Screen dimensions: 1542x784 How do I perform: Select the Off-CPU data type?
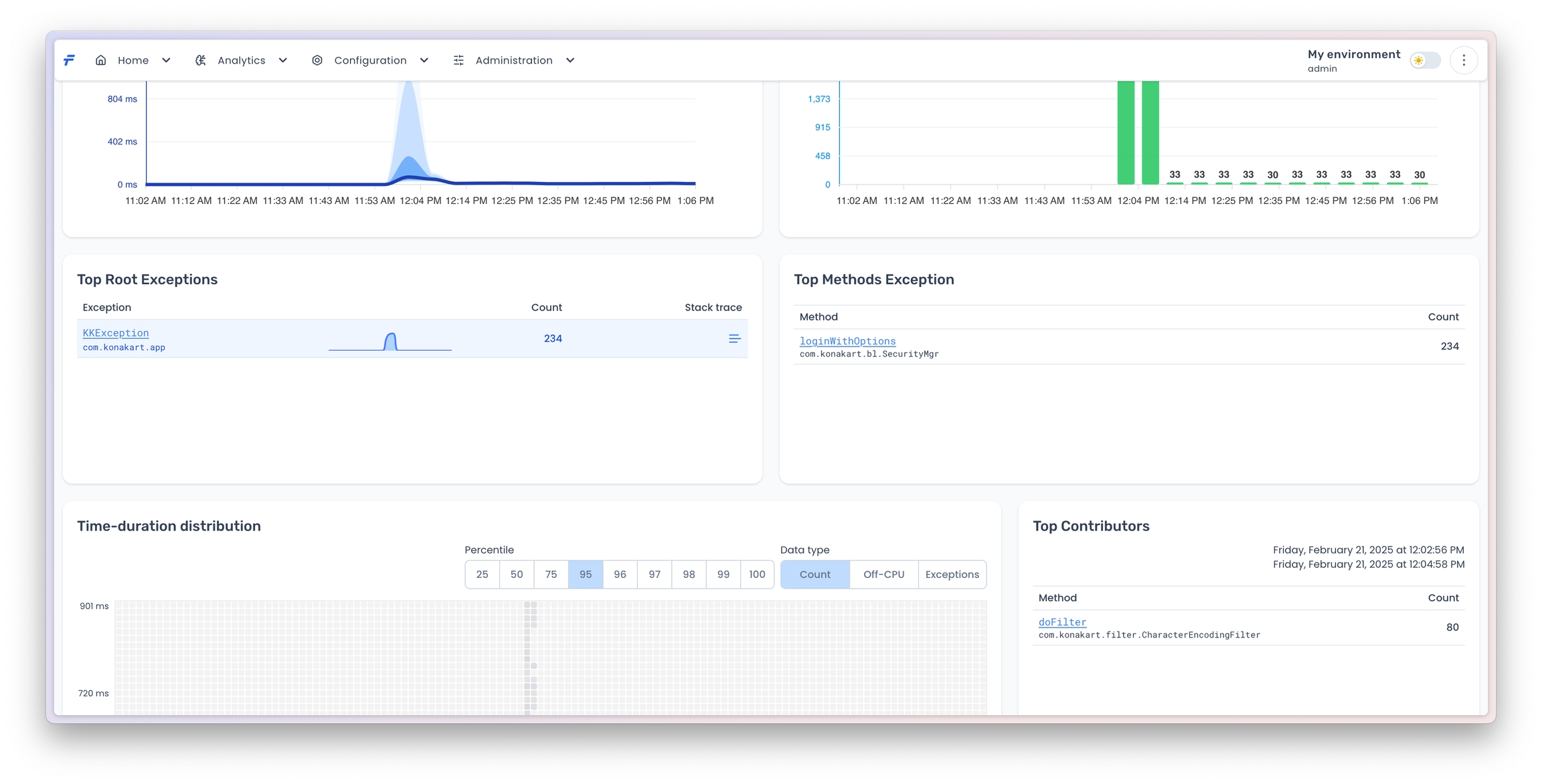click(883, 574)
